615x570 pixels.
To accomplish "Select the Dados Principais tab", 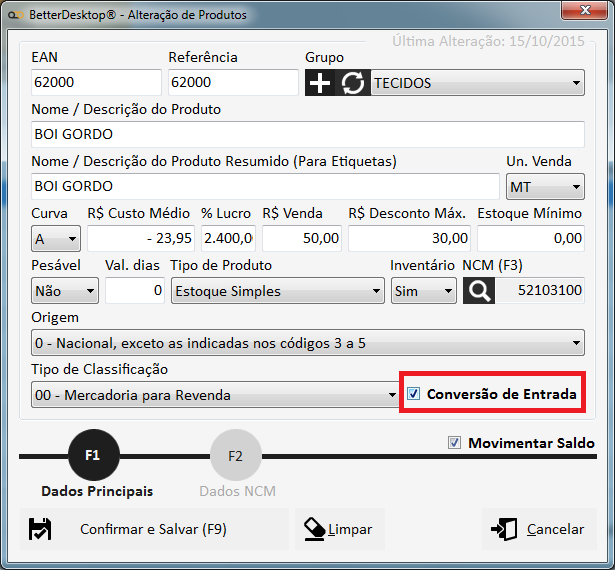I will 97,491.
